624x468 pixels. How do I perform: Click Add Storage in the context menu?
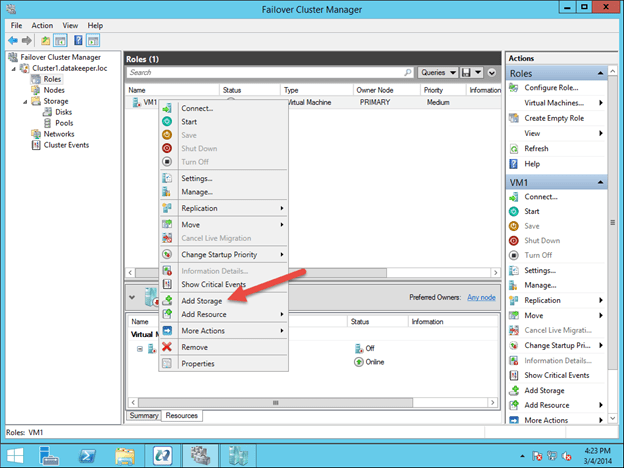(x=202, y=301)
